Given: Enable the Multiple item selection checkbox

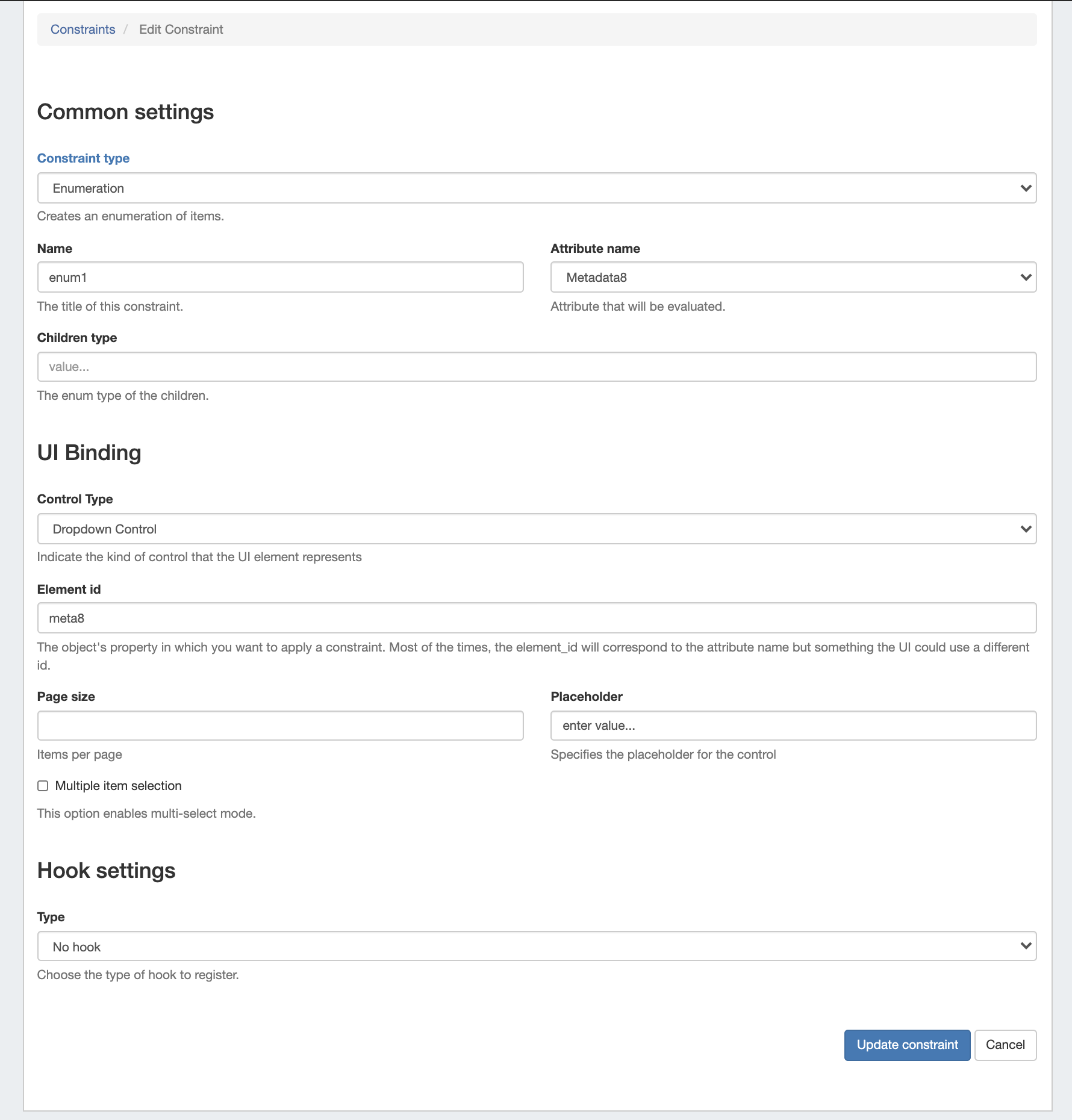Looking at the screenshot, I should pyautogui.click(x=43, y=786).
